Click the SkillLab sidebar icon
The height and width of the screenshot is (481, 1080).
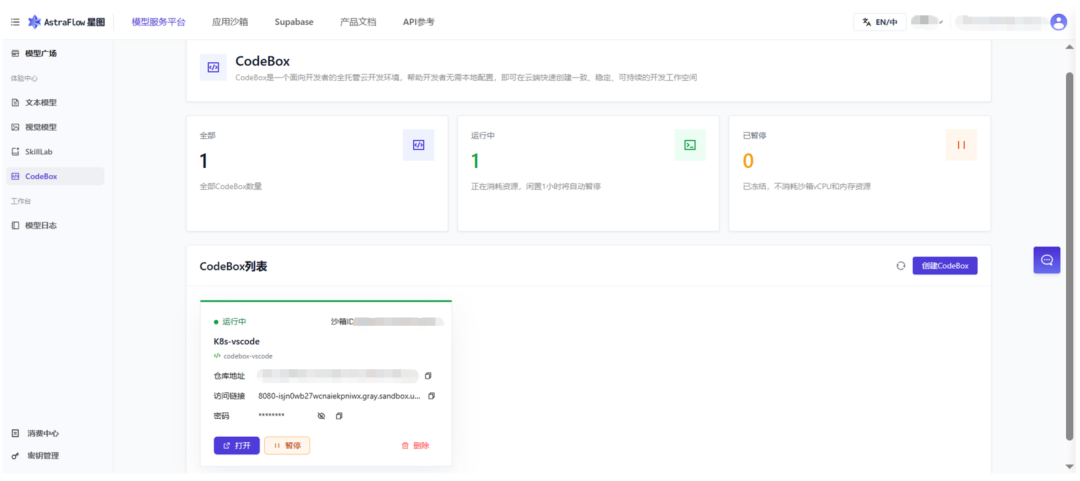pos(15,152)
